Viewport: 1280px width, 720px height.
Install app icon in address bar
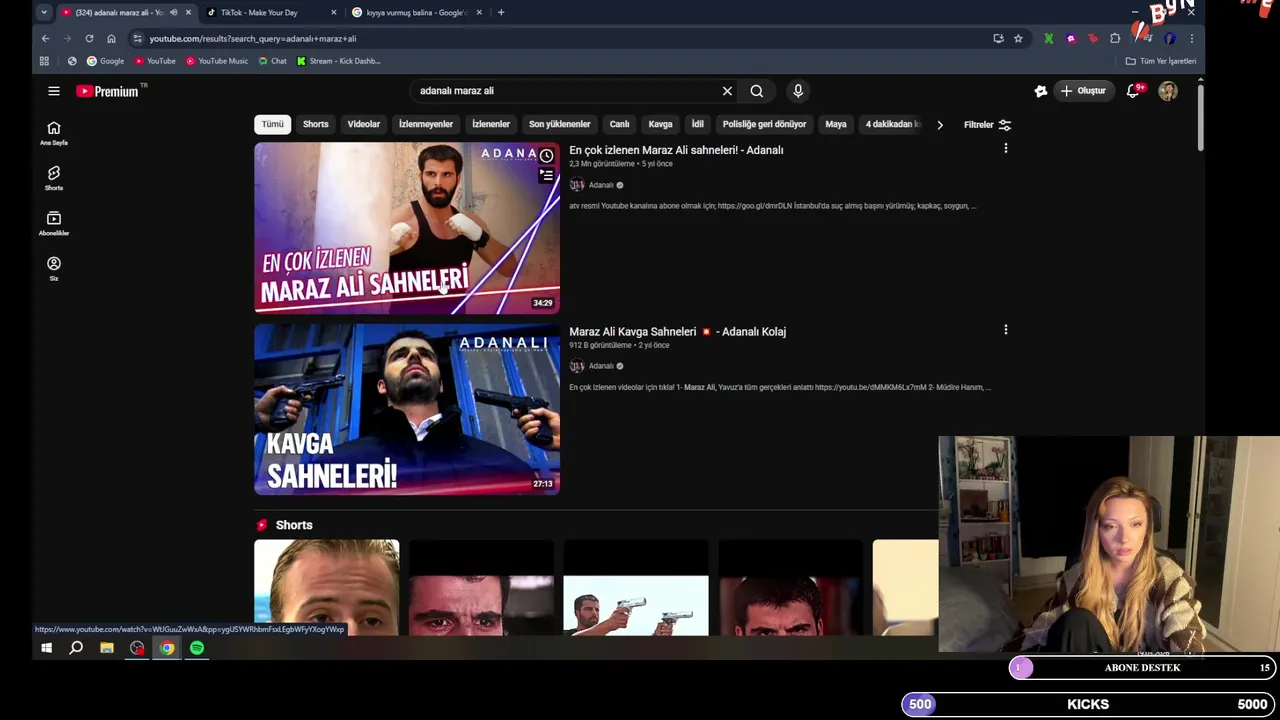tap(998, 38)
